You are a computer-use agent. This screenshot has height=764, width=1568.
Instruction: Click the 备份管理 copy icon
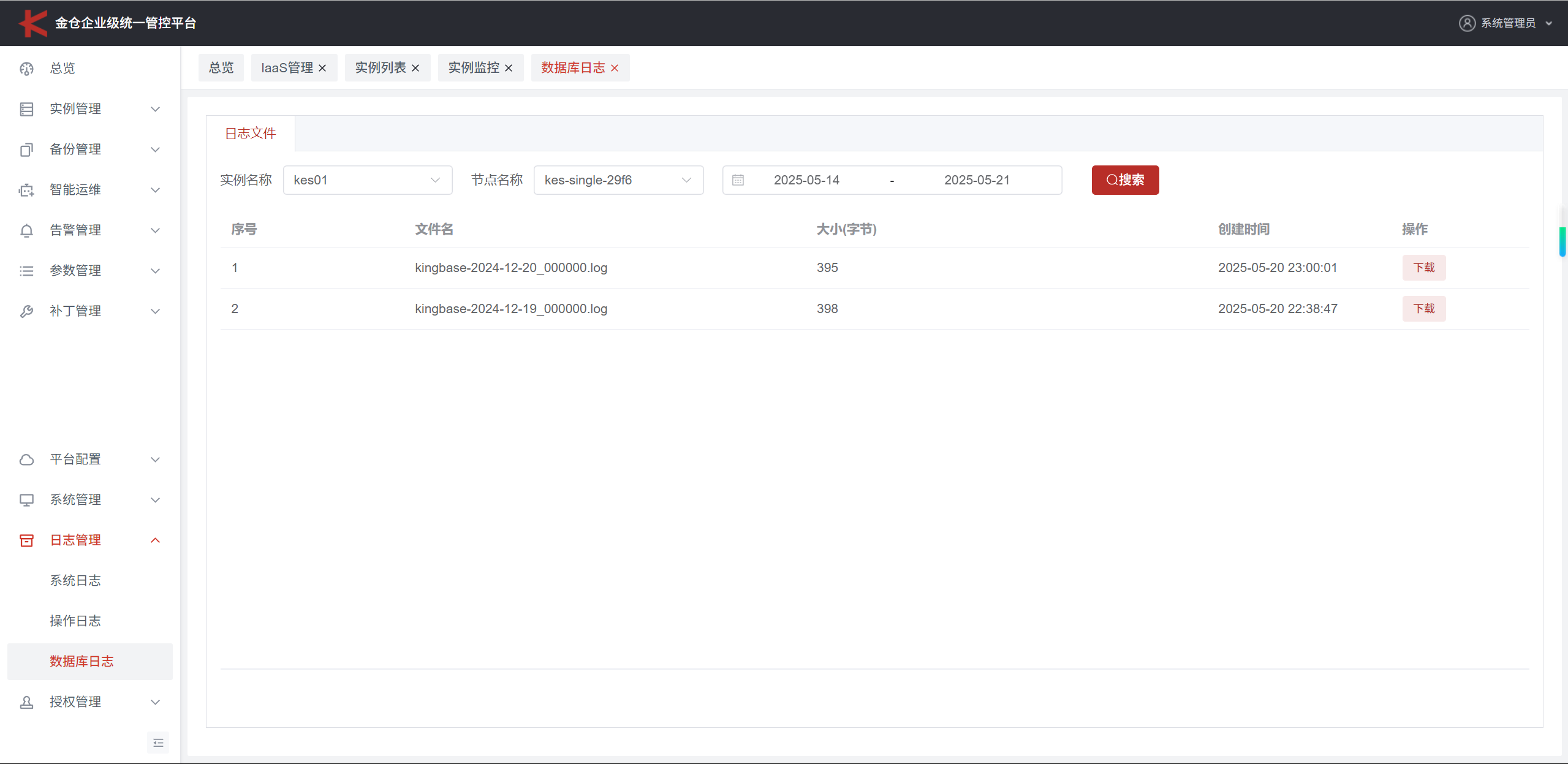click(x=26, y=149)
